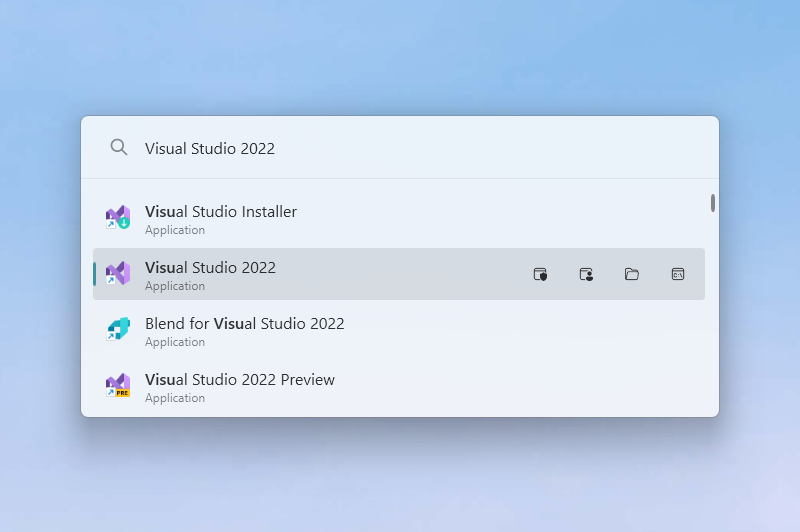Launch Visual Studio Installer from results

point(220,212)
